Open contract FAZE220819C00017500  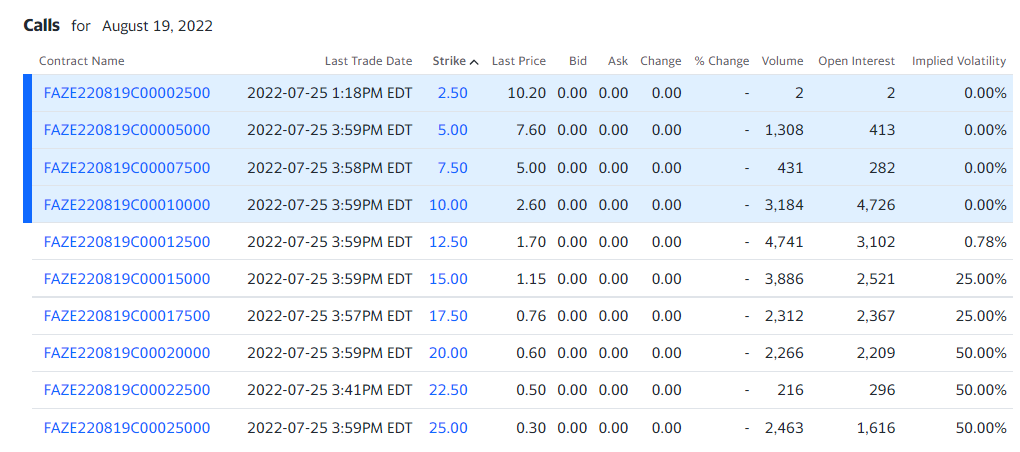pyautogui.click(x=127, y=316)
